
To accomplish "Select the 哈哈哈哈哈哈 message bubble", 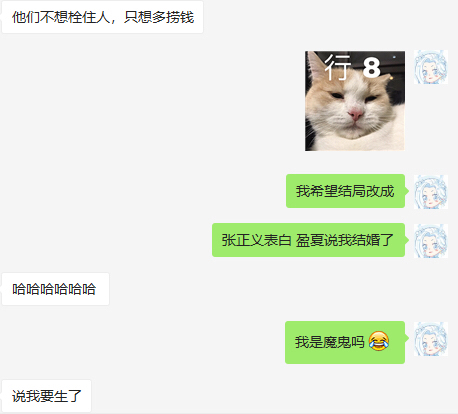I will 56,289.
